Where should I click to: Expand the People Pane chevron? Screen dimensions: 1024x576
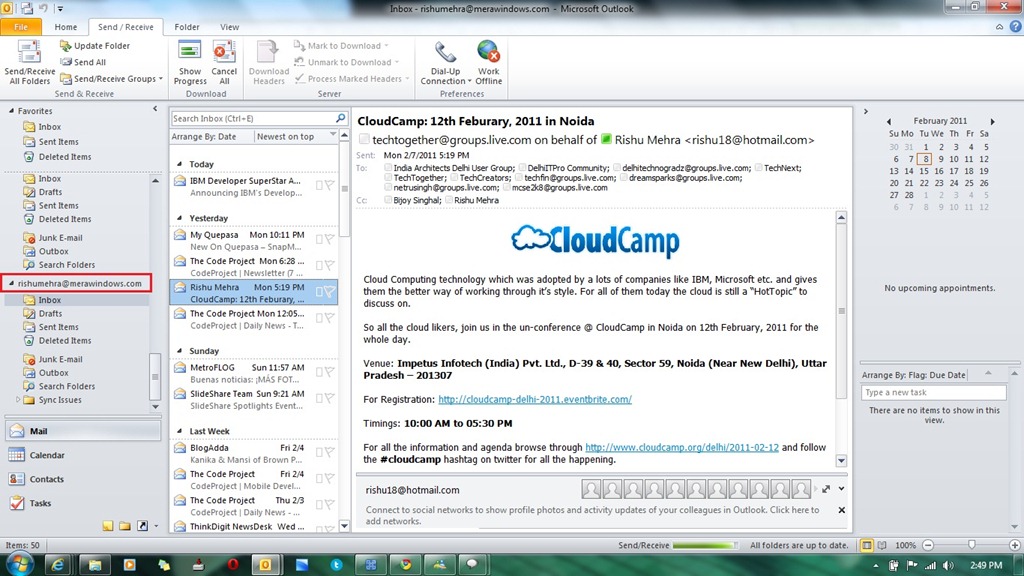(841, 488)
